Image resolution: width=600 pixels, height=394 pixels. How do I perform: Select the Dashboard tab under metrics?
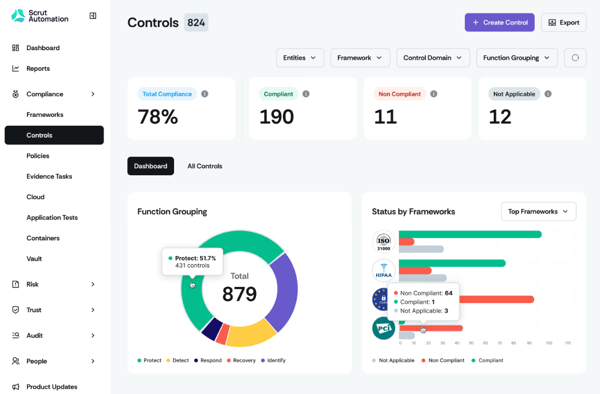point(150,166)
